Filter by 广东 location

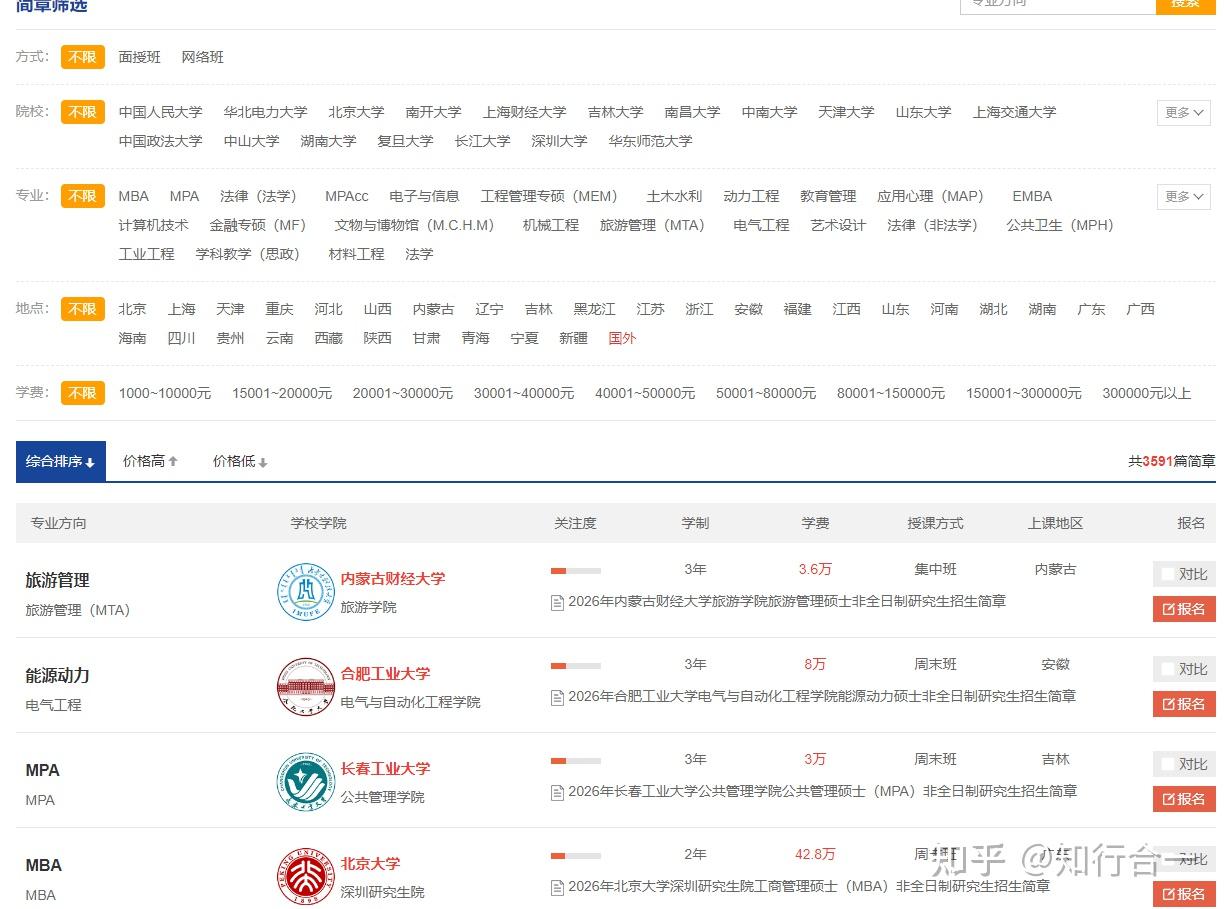click(1091, 309)
